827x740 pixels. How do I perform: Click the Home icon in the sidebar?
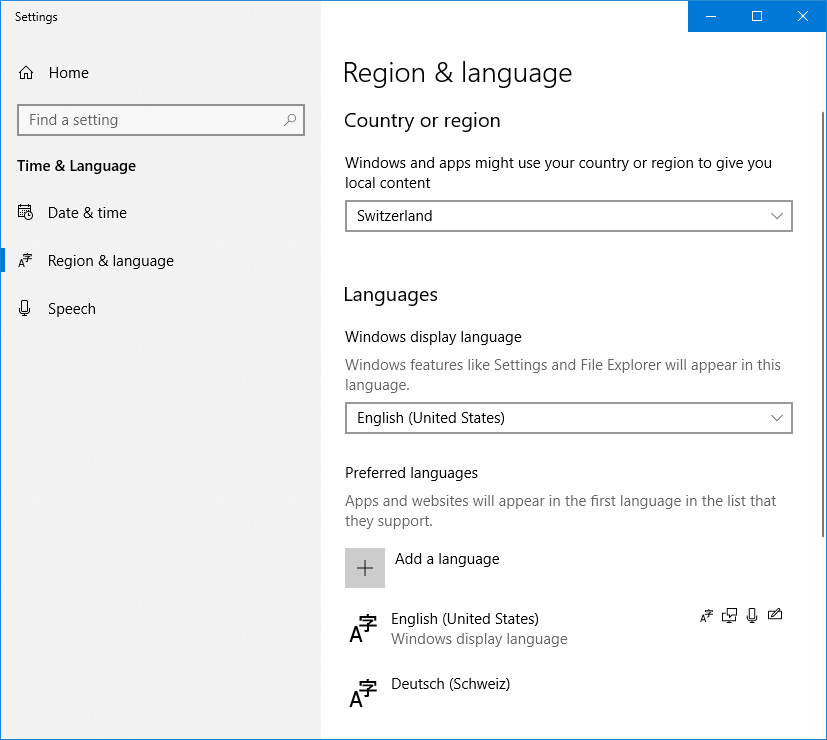coord(26,73)
